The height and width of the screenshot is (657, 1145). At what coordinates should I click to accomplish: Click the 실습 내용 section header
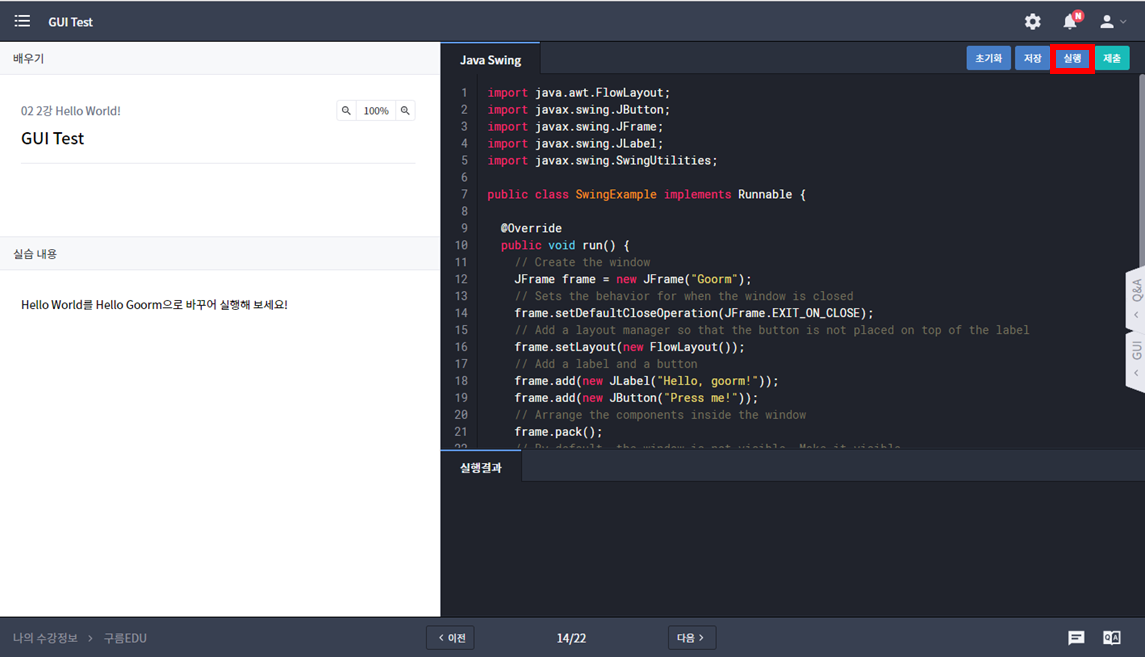tap(220, 253)
